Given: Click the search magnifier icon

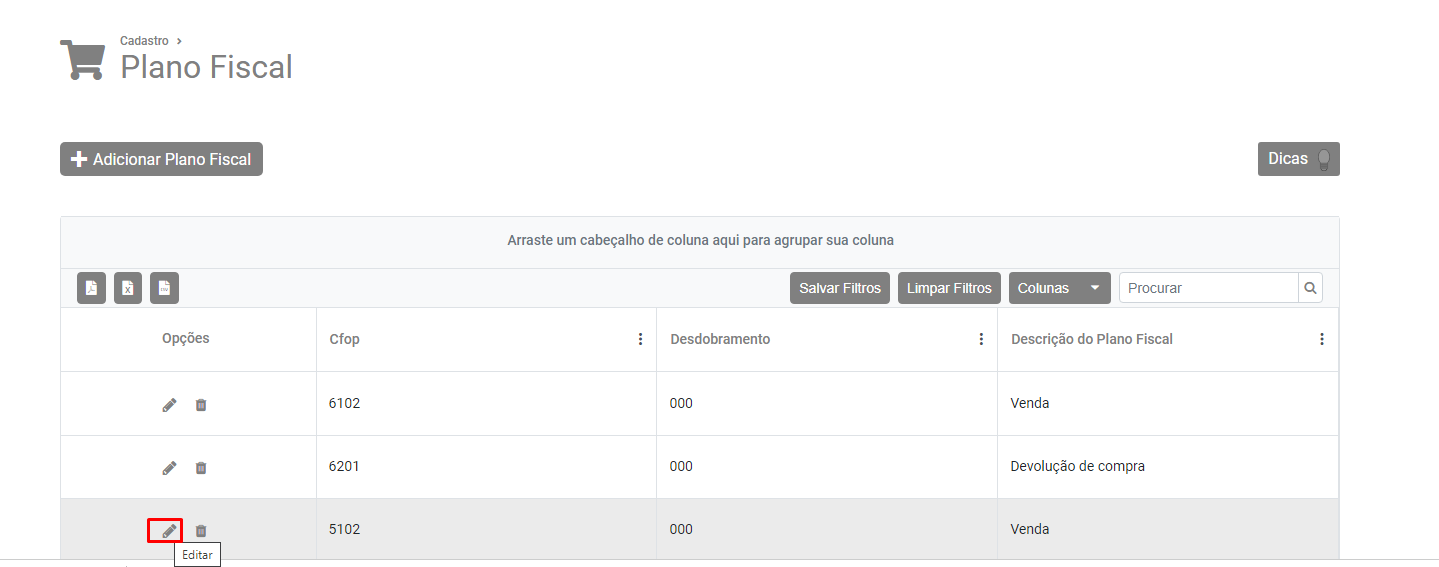Looking at the screenshot, I should [1310, 288].
